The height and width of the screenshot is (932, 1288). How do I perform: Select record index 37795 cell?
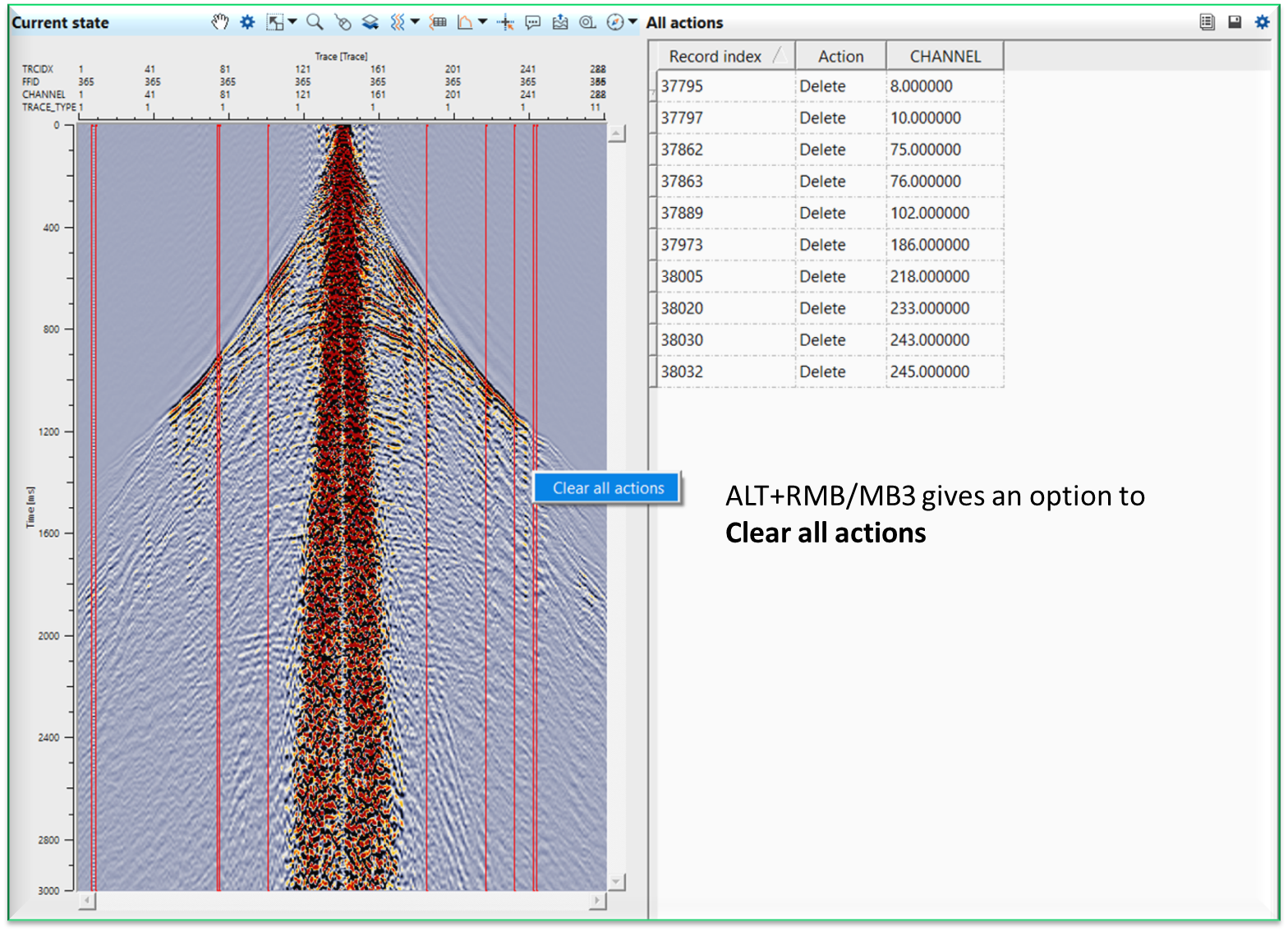coord(726,86)
